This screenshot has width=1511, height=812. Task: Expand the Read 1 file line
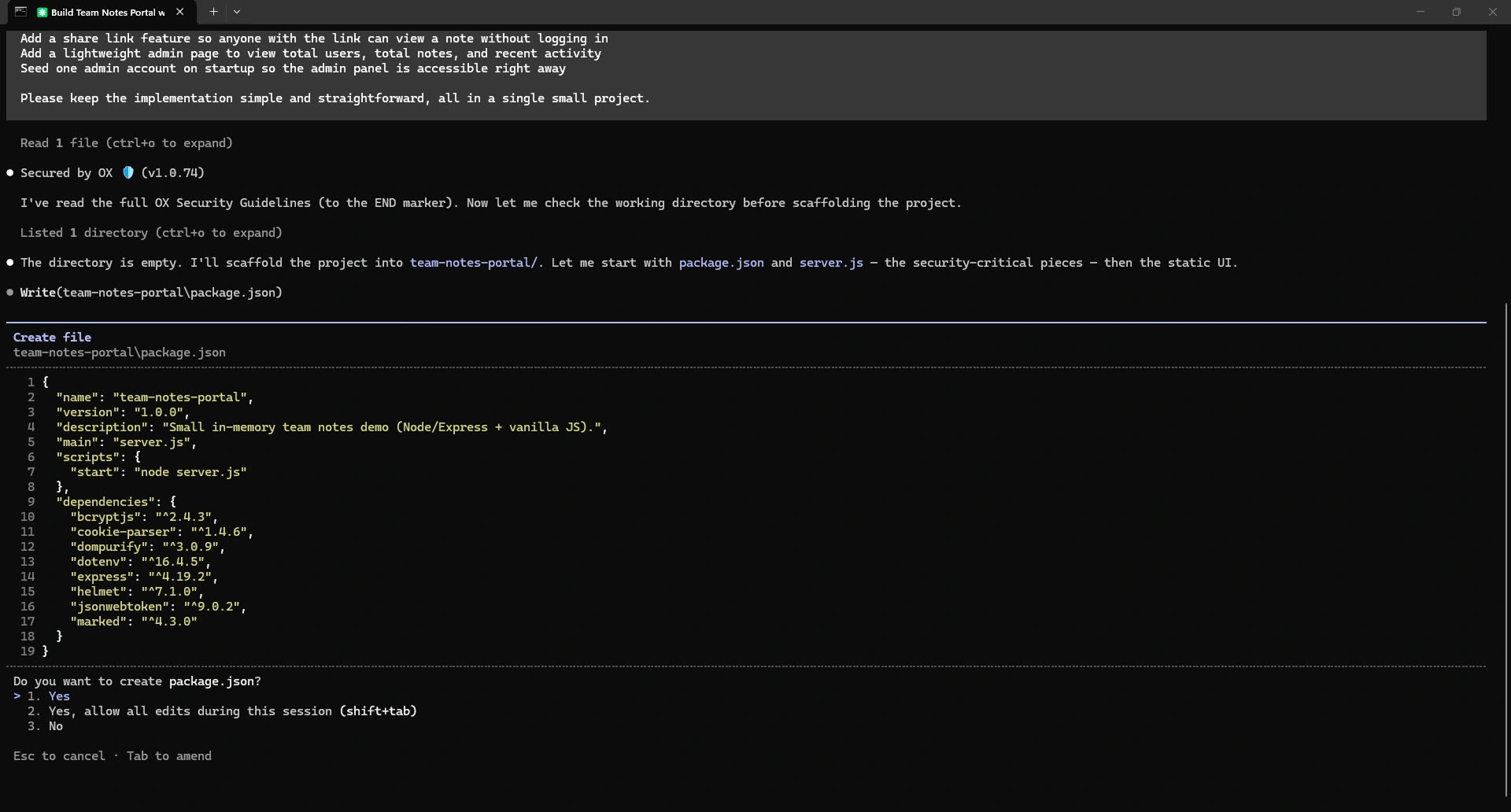127,143
